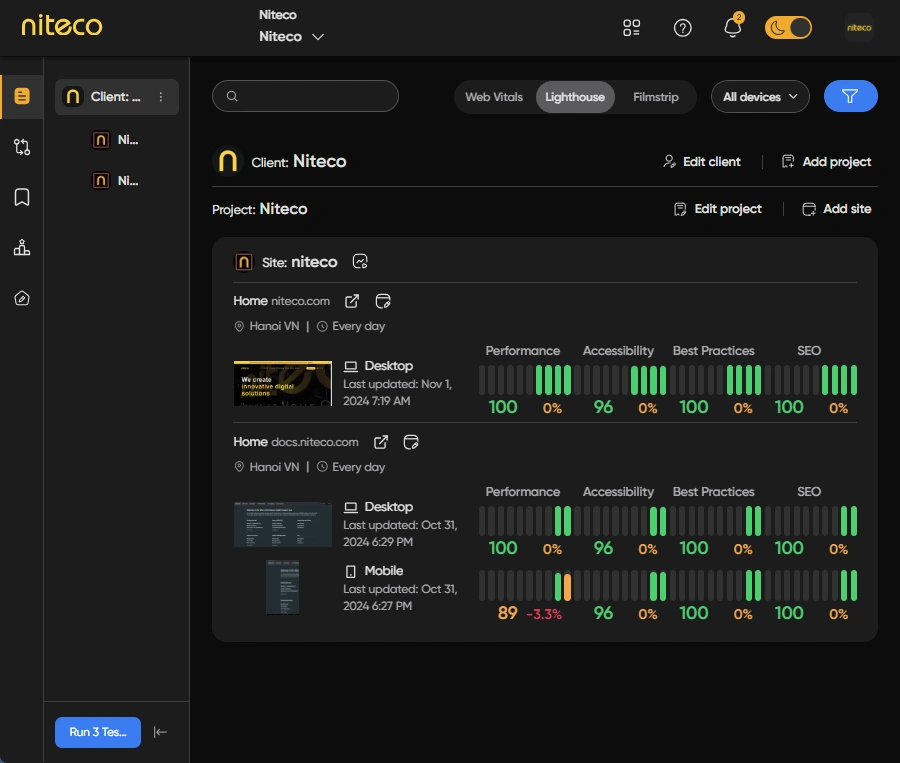Click the Site: niteco heading
Screen dimensions: 900x763
(300, 262)
